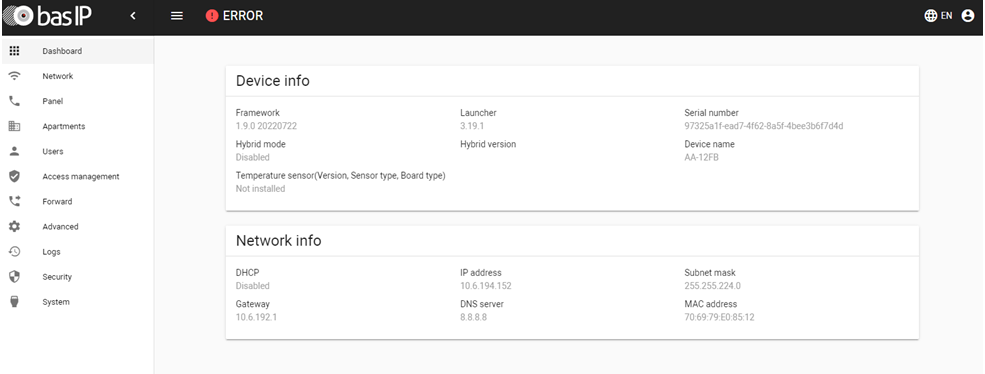
Task: Click the Logs history icon
Action: pos(14,251)
